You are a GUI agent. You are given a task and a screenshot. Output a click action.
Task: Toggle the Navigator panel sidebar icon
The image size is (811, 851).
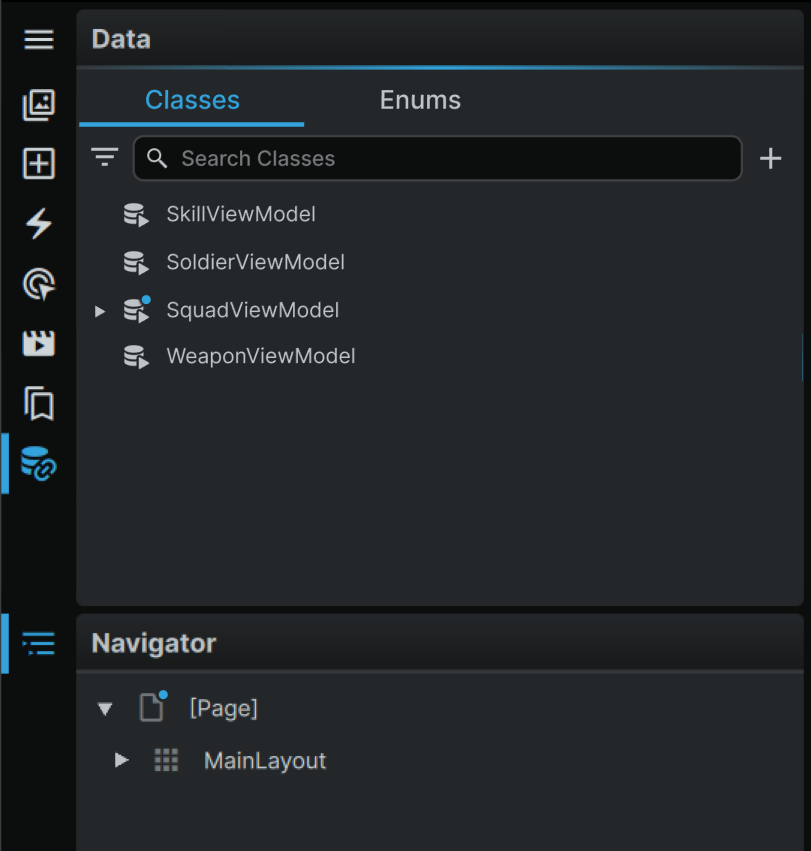(39, 644)
